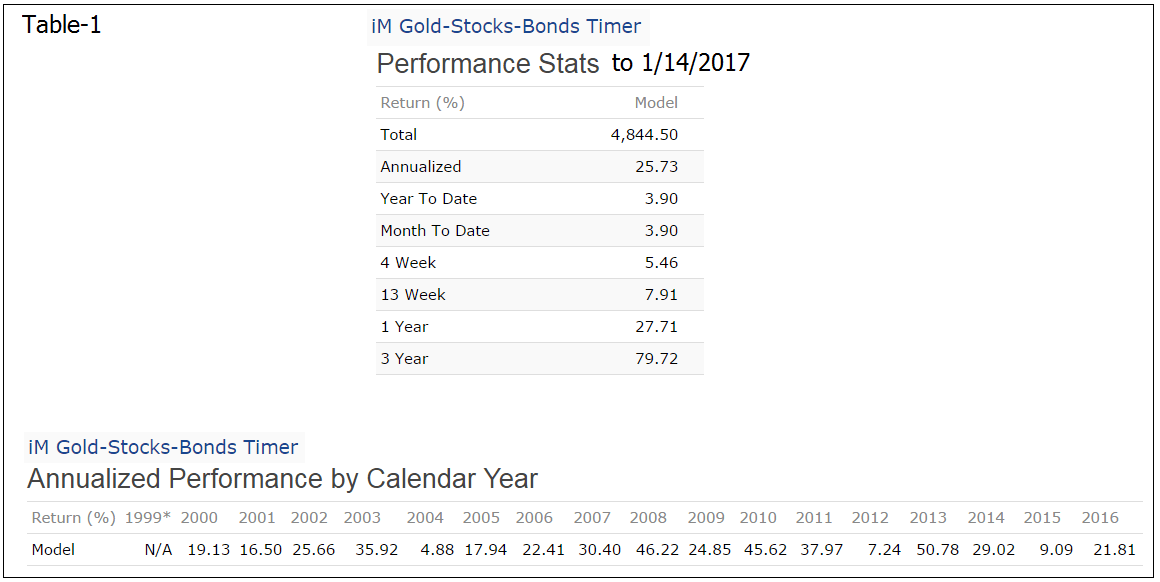1160x582 pixels.
Task: Click the Table-1 label
Action: coord(61,25)
